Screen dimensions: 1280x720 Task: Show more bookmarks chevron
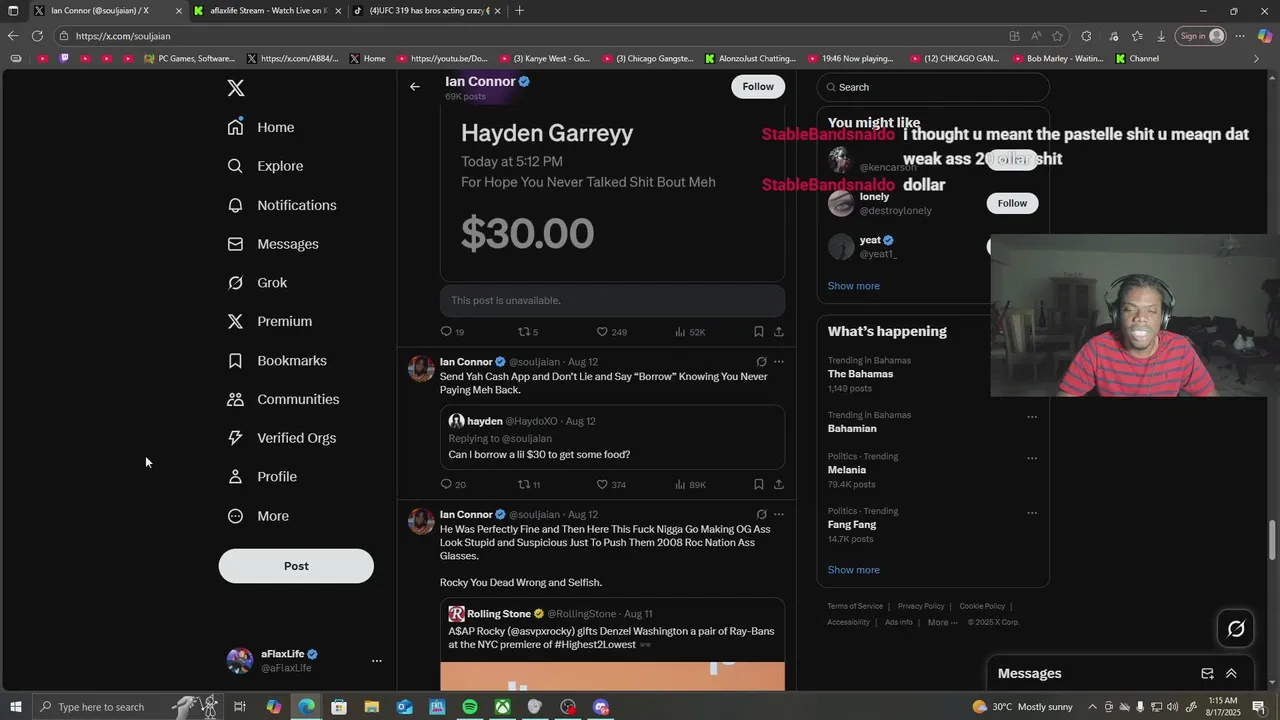click(1257, 59)
